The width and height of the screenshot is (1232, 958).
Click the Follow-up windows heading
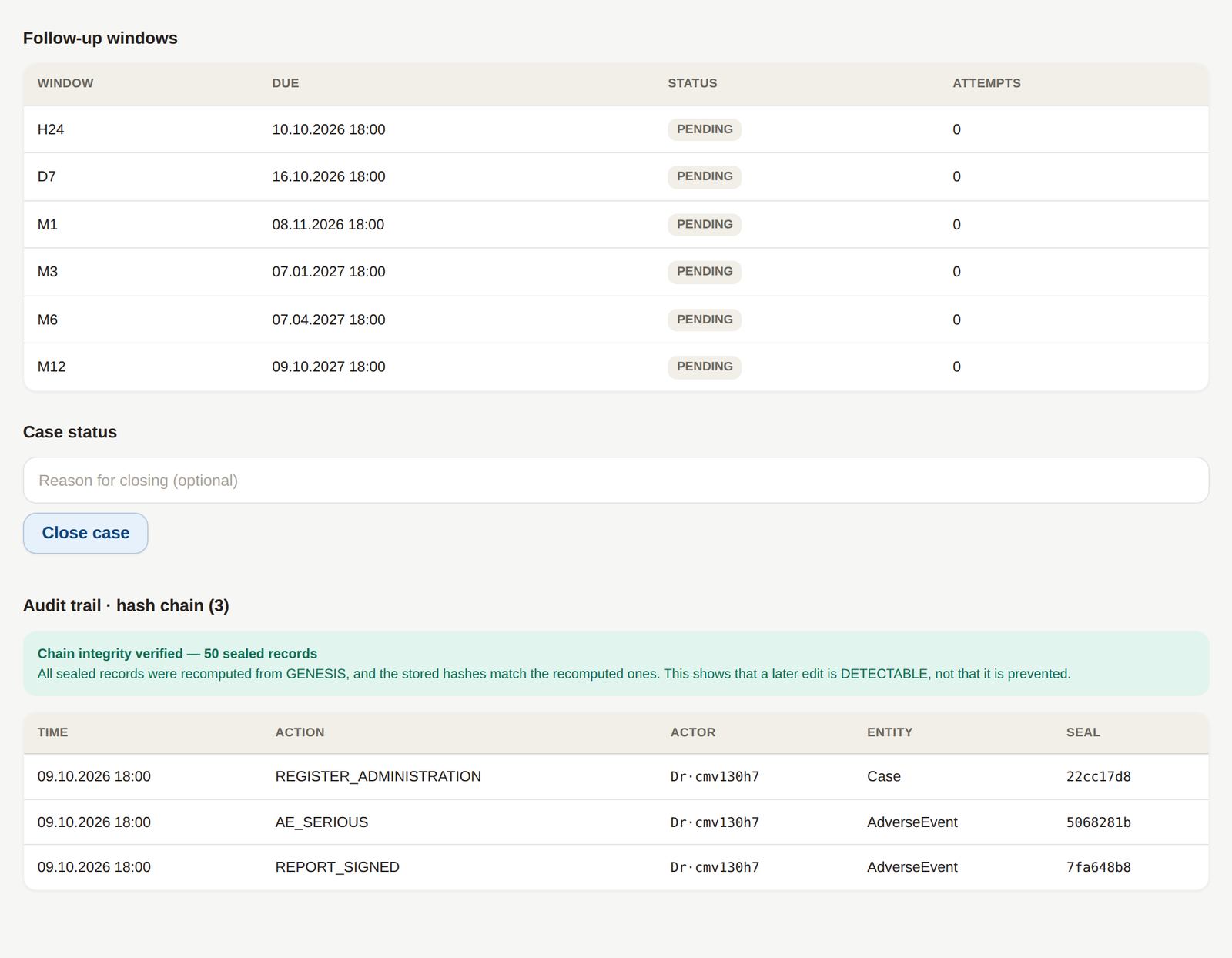[x=100, y=38]
